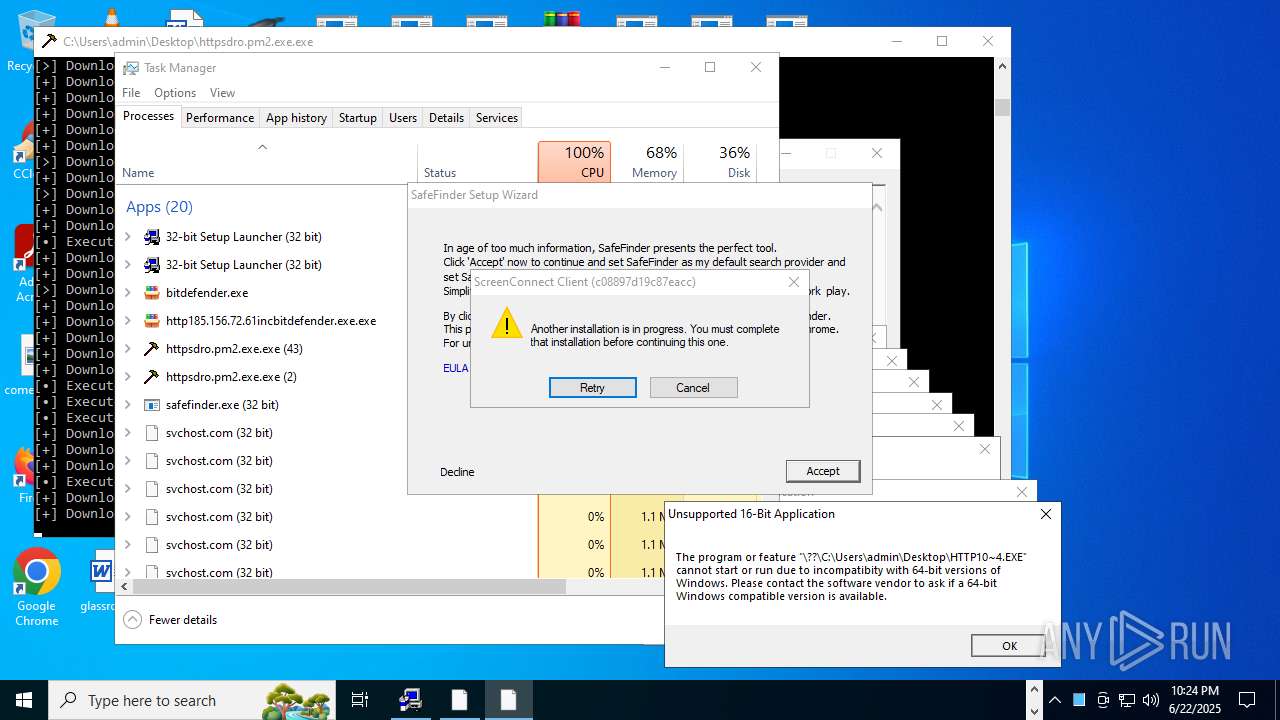The height and width of the screenshot is (720, 1280).
Task: Click the httpsdro.pm2.exe.exe (43) hammer icon
Action: coord(152,349)
